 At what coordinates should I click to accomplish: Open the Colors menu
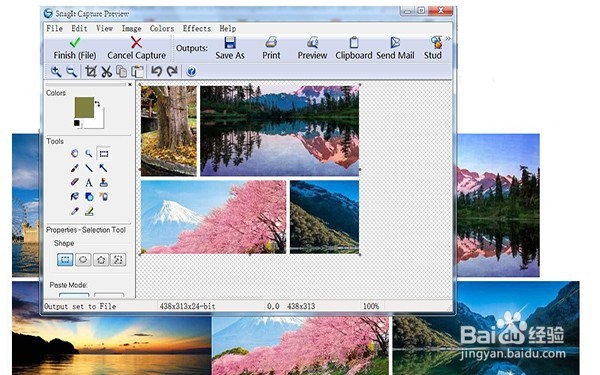pyautogui.click(x=161, y=28)
